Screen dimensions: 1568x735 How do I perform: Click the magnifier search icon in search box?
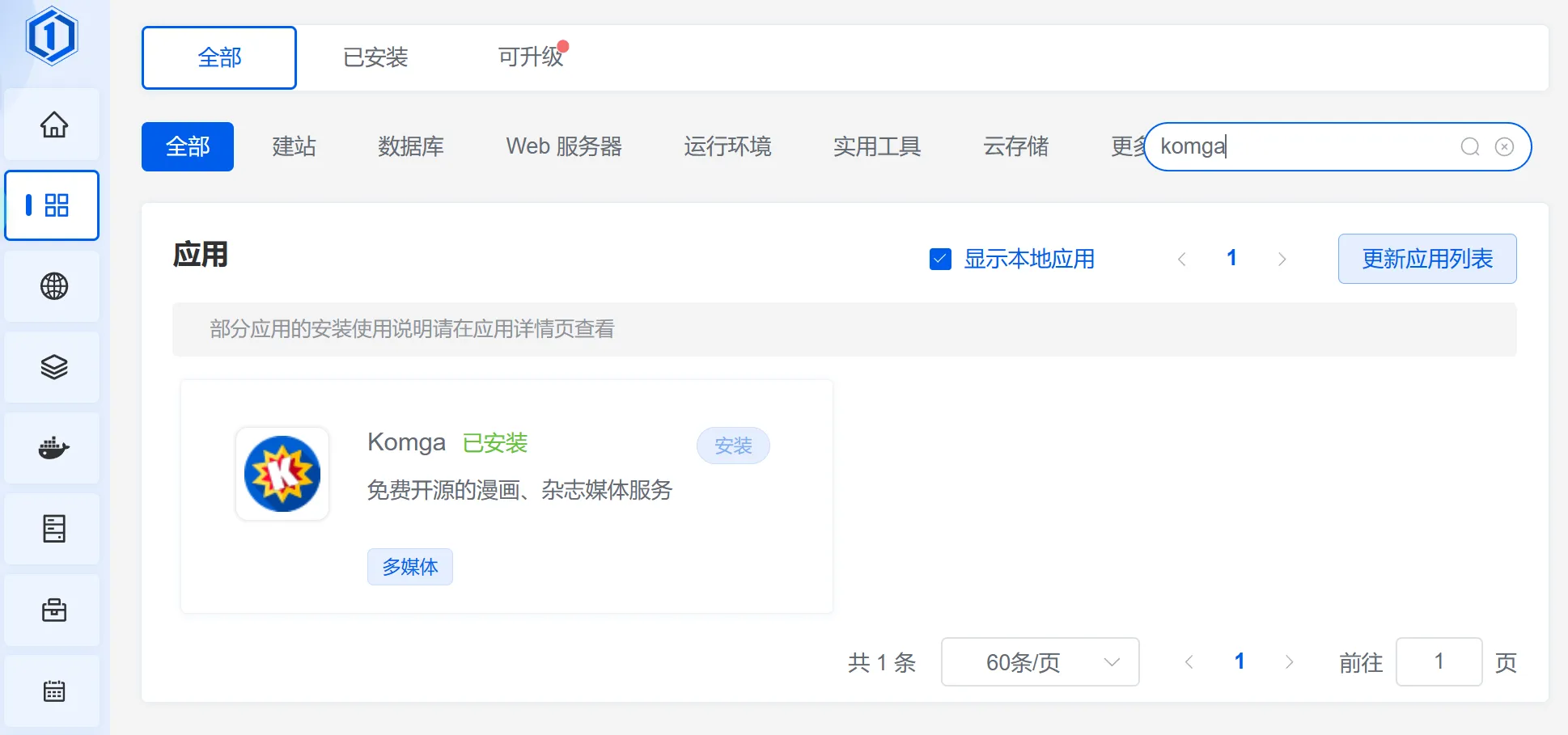click(1469, 146)
